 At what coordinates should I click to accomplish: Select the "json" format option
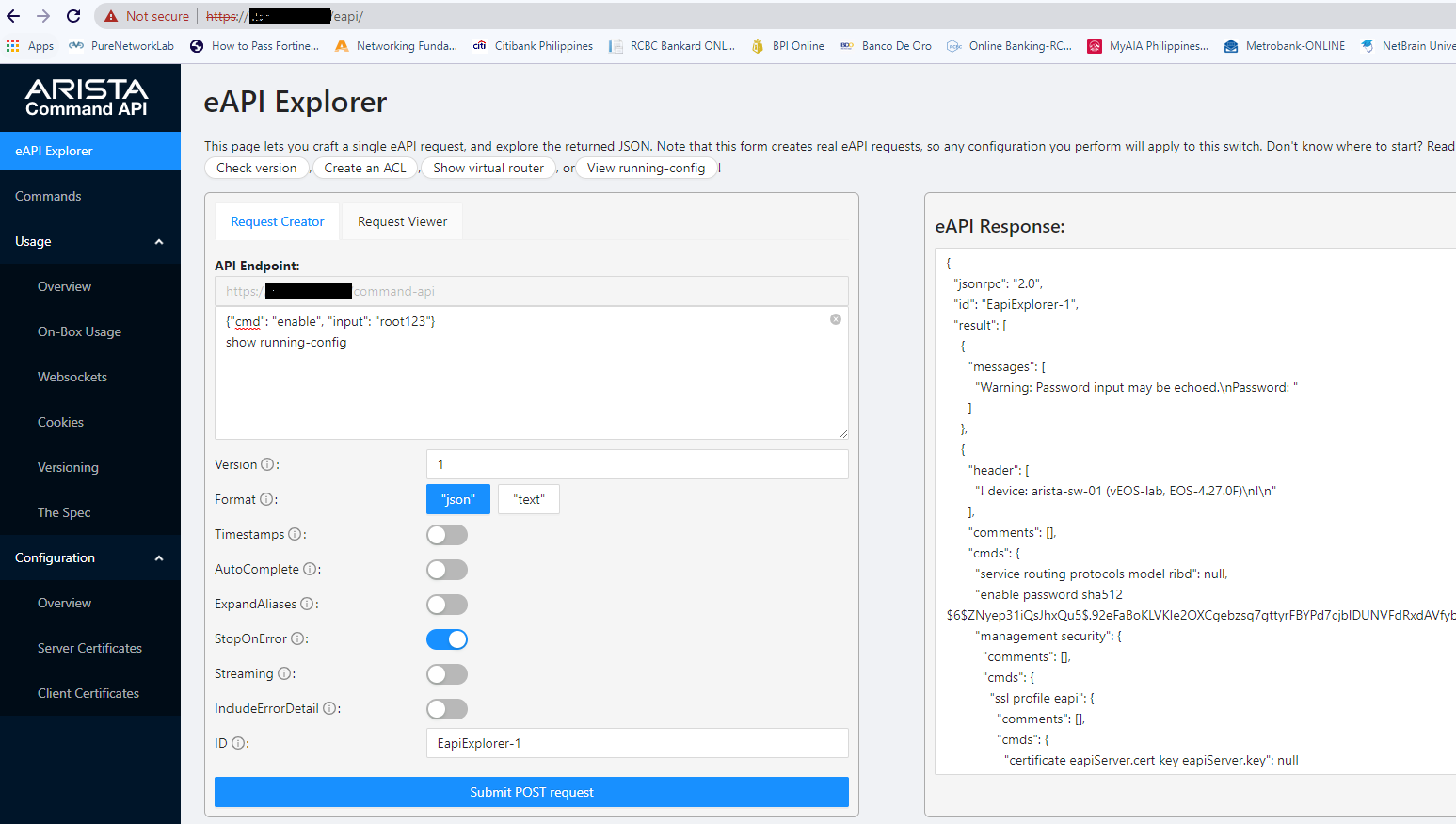tap(458, 499)
